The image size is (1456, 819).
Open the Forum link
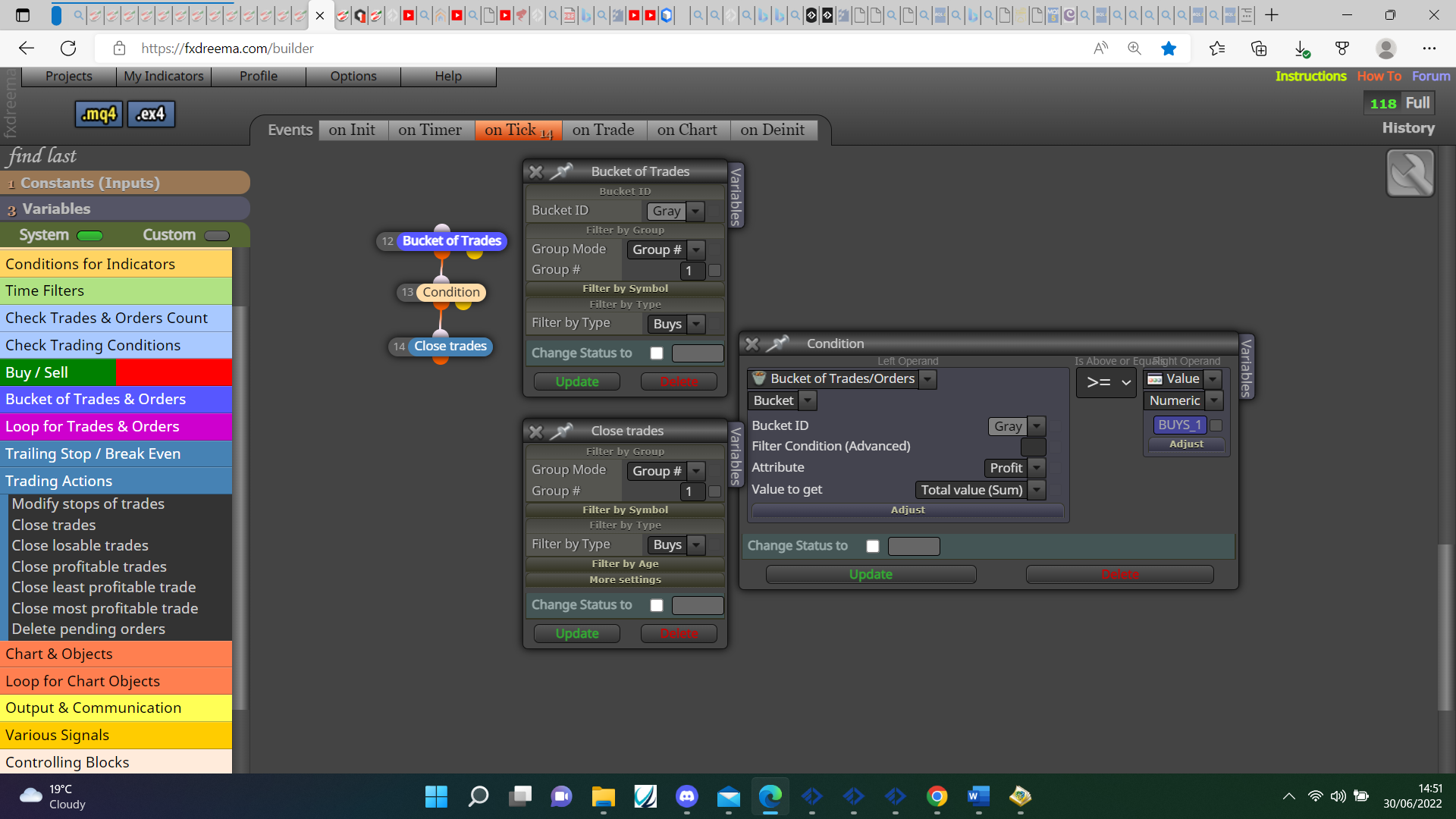click(x=1431, y=76)
